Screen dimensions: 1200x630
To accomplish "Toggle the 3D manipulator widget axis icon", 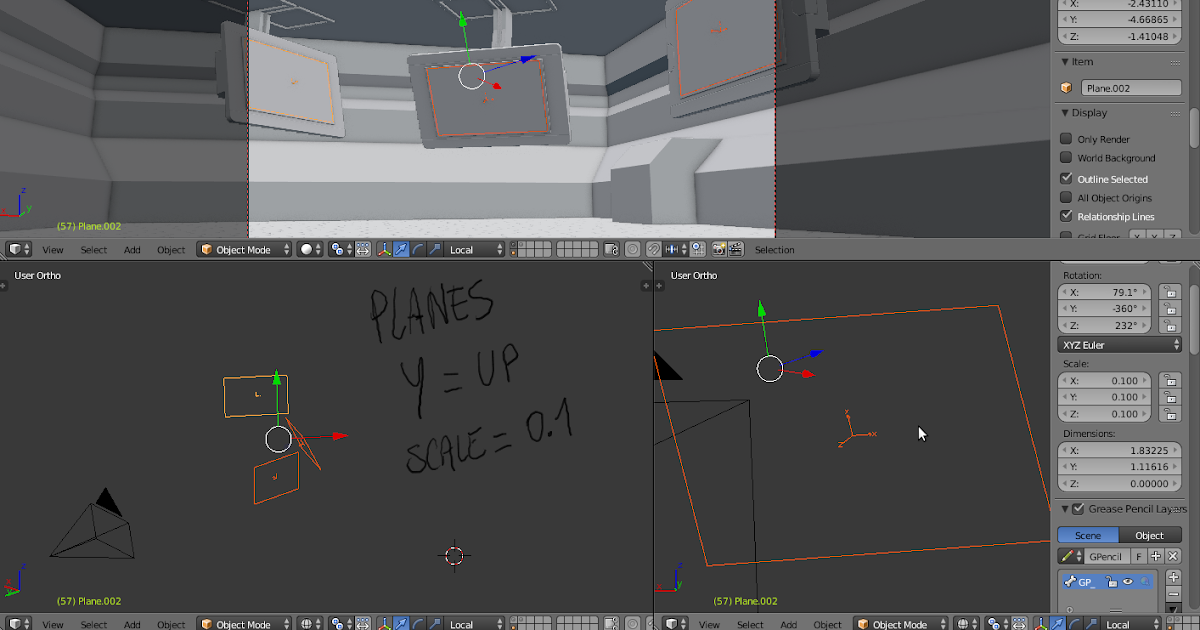I will [385, 249].
